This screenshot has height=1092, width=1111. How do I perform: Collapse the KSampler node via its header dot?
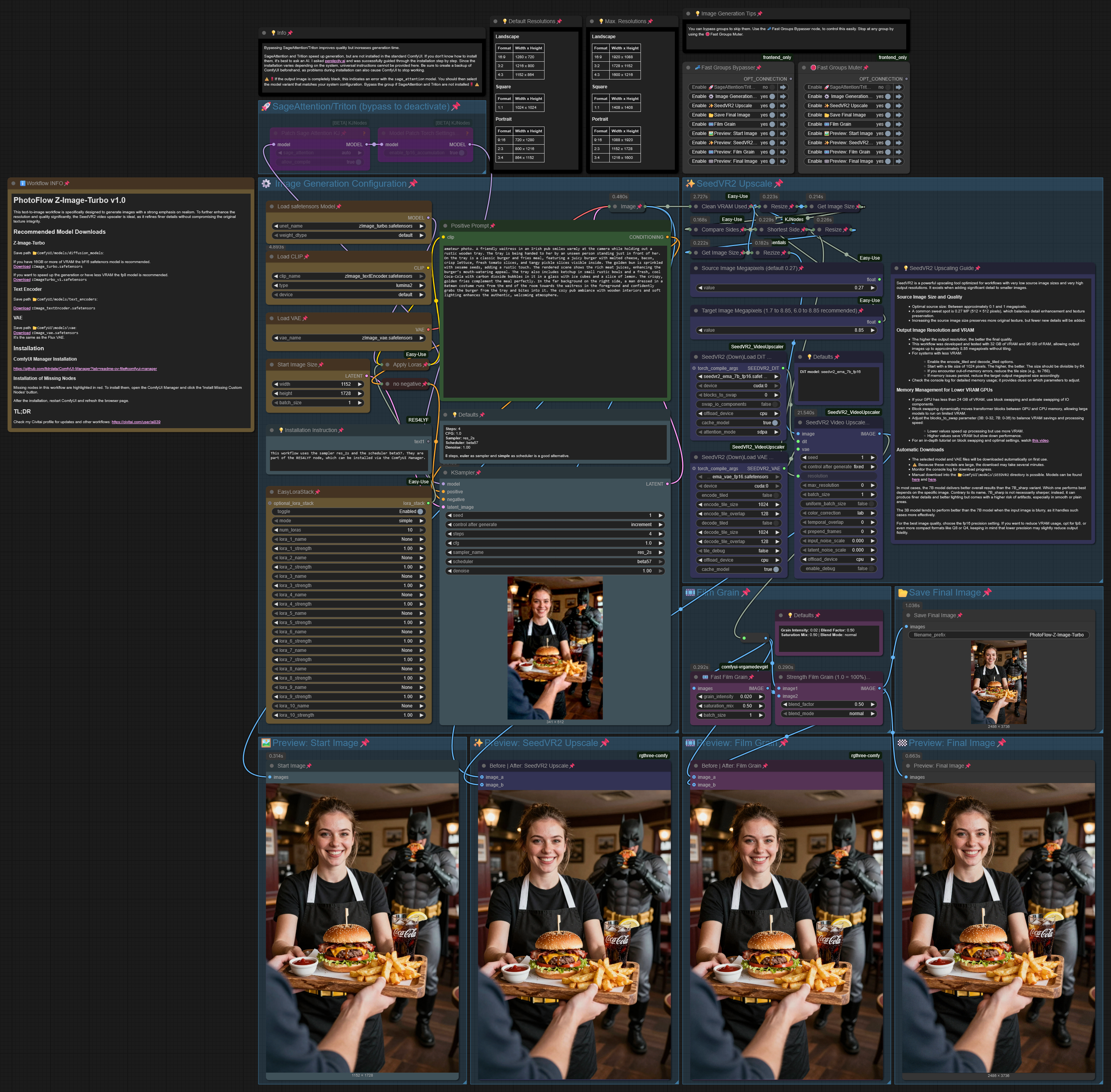pyautogui.click(x=445, y=473)
